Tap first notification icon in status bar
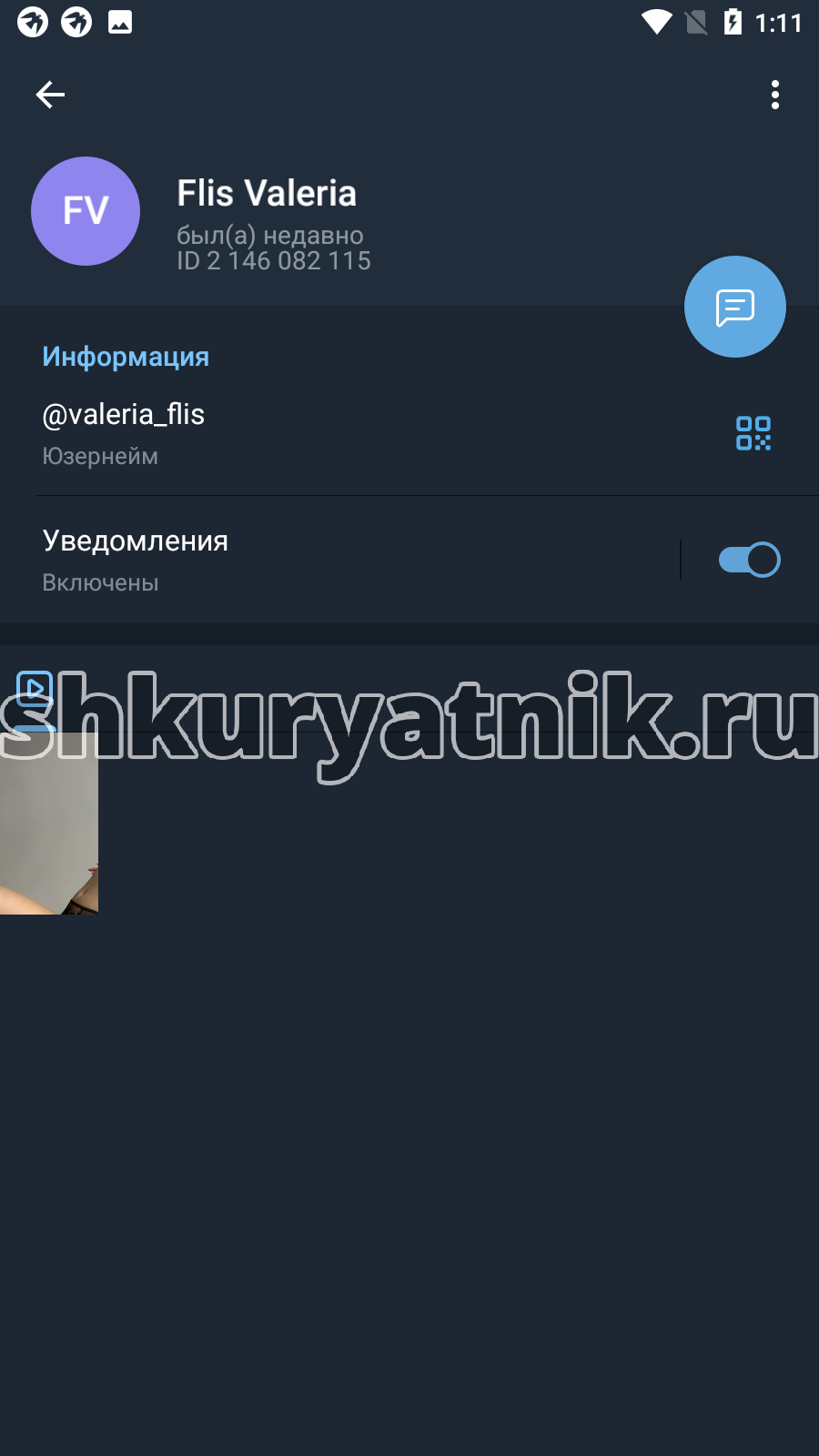This screenshot has height=1456, width=819. click(33, 22)
